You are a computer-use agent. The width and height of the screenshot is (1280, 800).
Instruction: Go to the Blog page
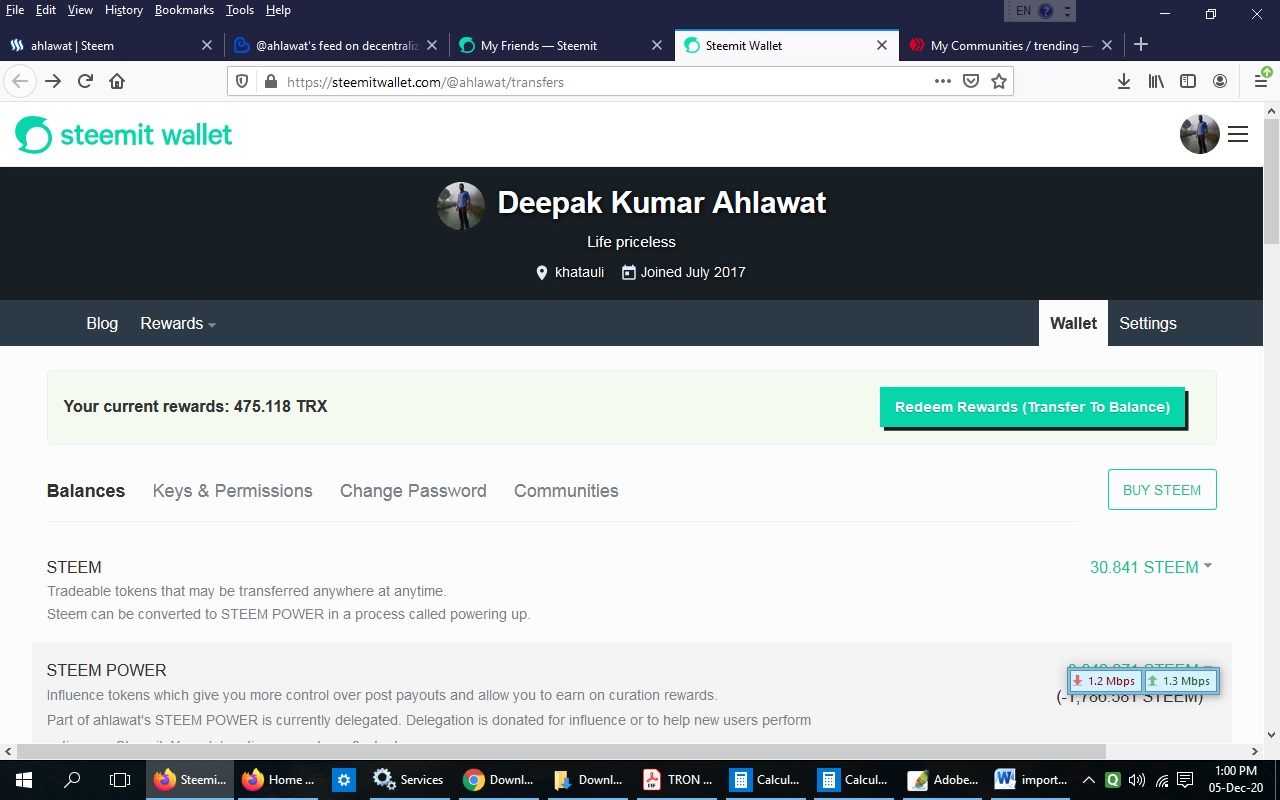(x=102, y=323)
